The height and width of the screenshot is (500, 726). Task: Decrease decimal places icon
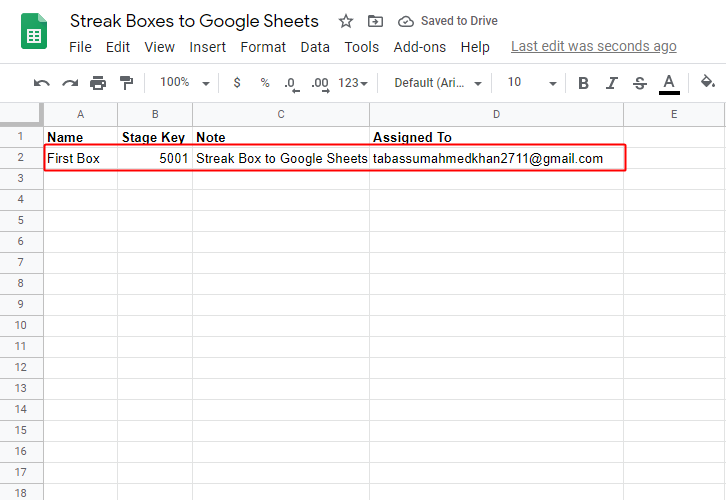point(292,84)
